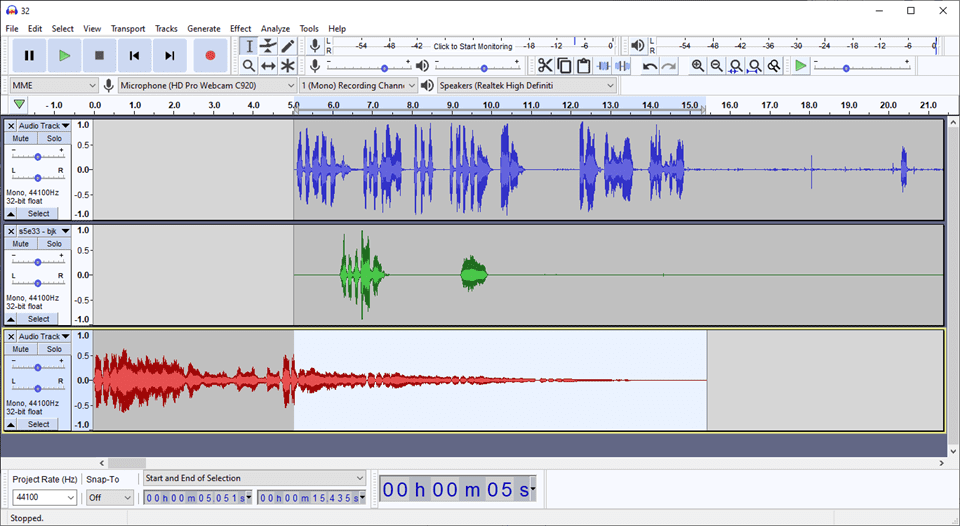Click the Cut scissors icon
The image size is (960, 526).
point(545,66)
